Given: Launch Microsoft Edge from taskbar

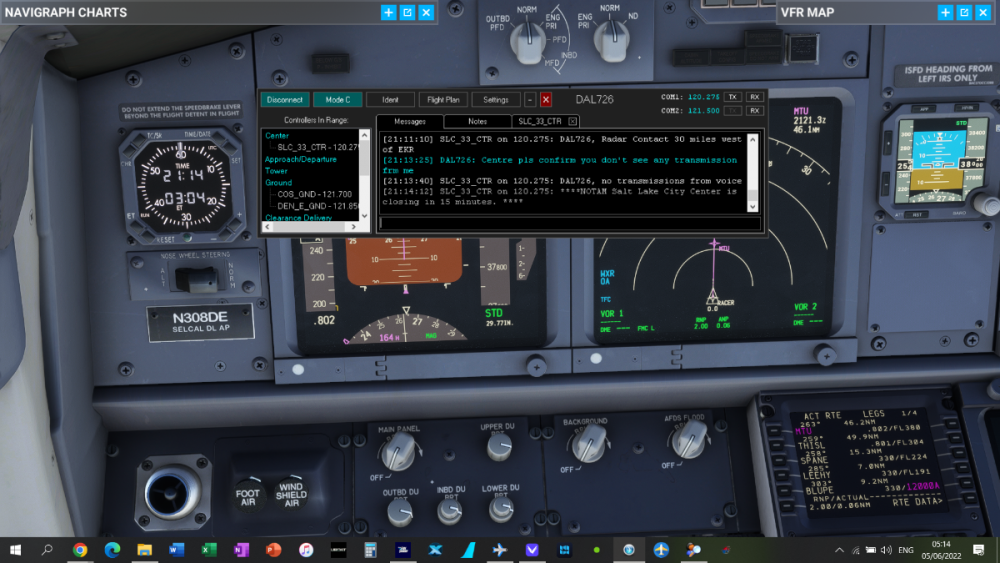Looking at the screenshot, I should [x=112, y=550].
